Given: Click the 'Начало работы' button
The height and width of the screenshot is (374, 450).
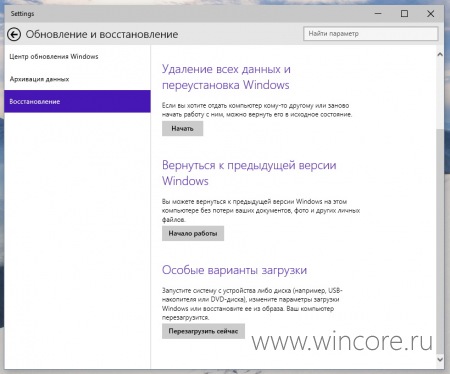Looking at the screenshot, I should (x=193, y=234).
